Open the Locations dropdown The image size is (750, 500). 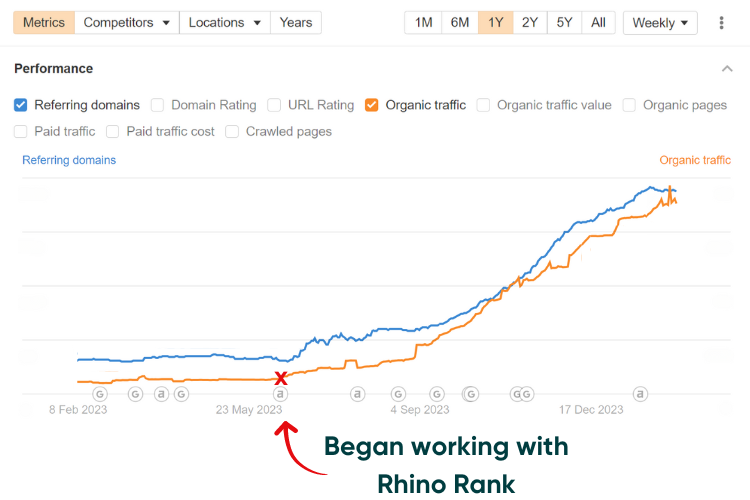point(225,22)
